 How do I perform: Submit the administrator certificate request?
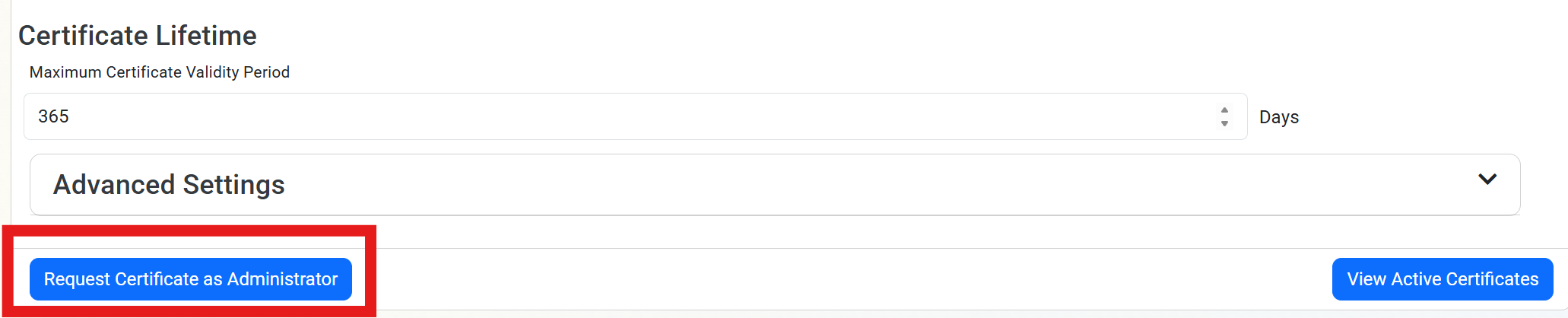click(190, 279)
